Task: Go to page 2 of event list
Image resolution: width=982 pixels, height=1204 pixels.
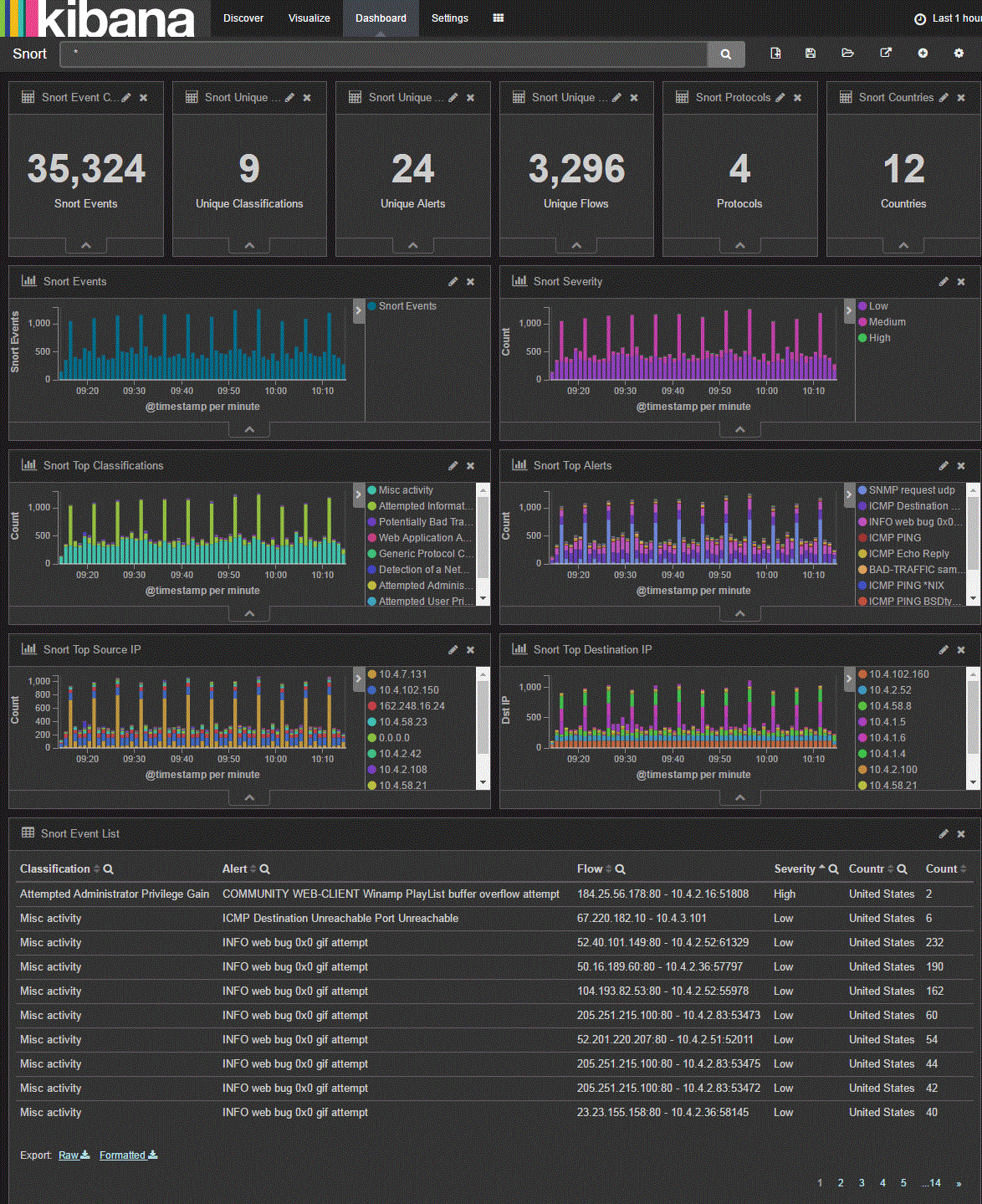Action: [x=841, y=1183]
